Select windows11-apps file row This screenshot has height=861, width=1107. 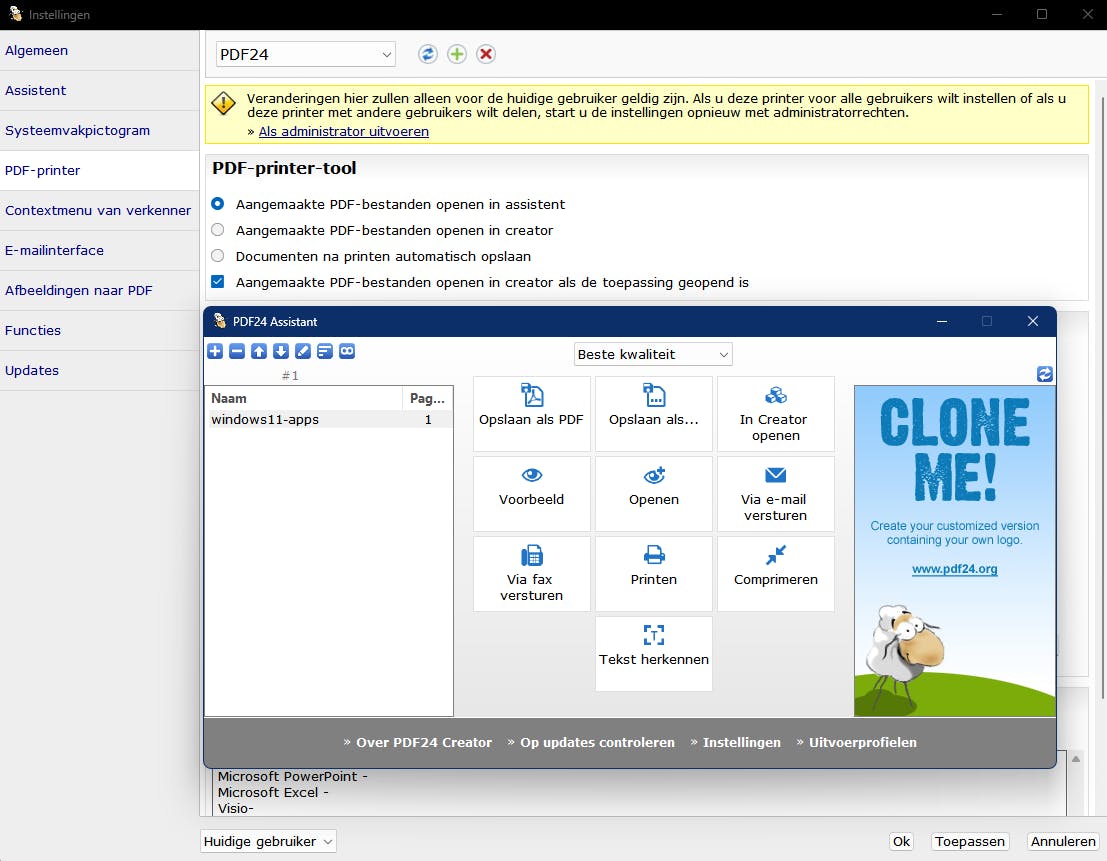pos(328,419)
